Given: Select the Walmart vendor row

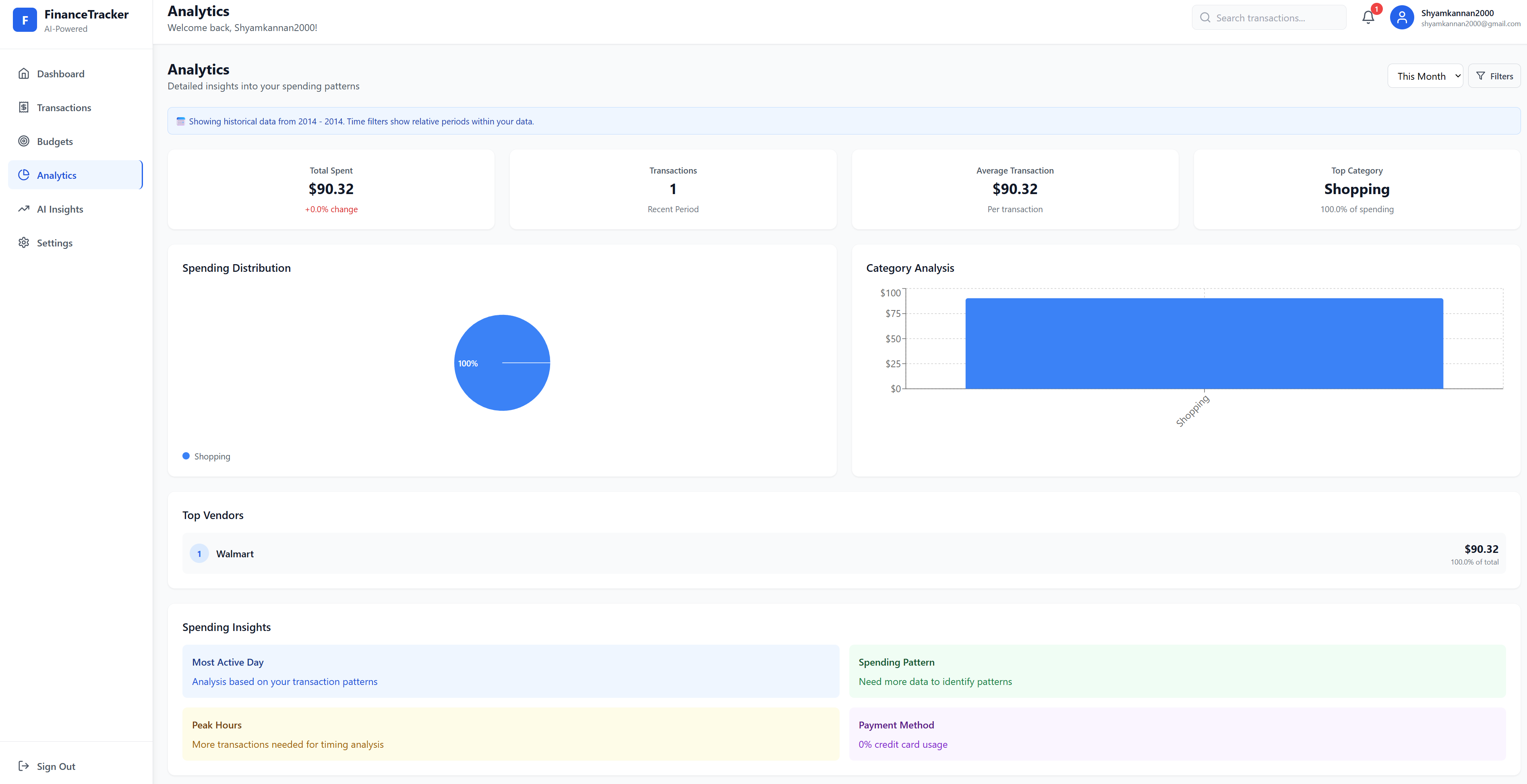Looking at the screenshot, I should [x=843, y=554].
